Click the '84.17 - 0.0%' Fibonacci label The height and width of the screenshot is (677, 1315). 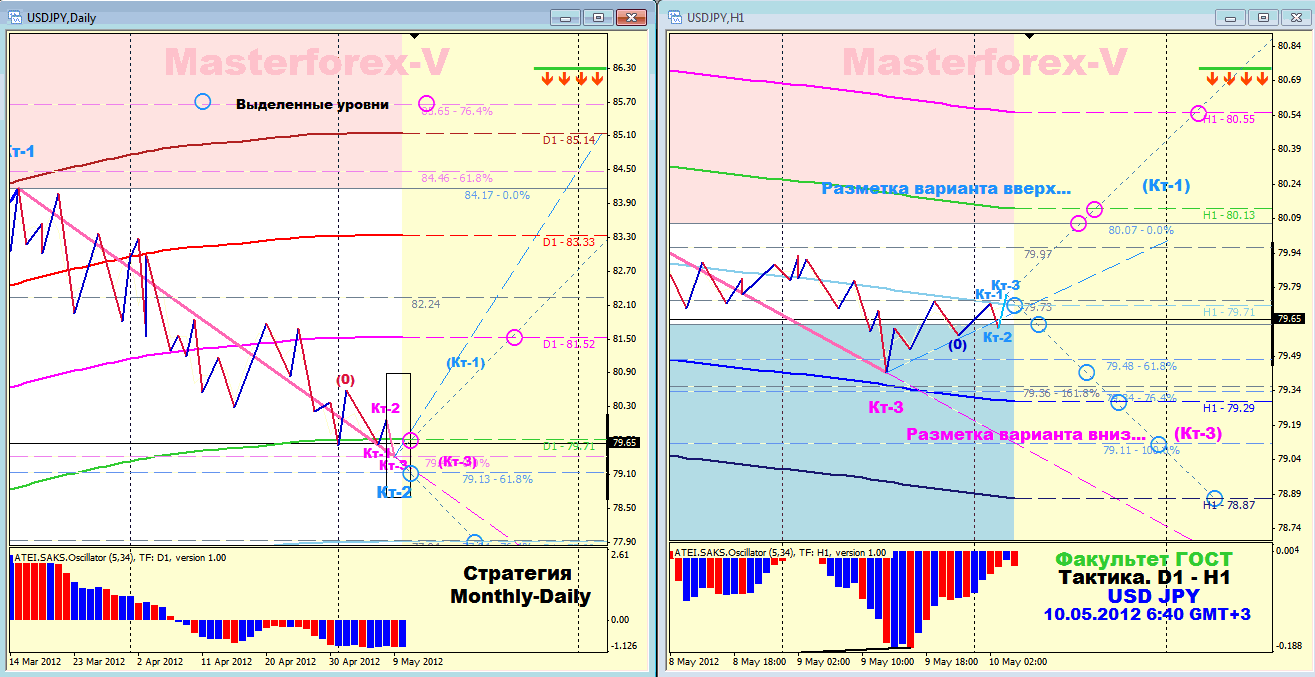(497, 195)
